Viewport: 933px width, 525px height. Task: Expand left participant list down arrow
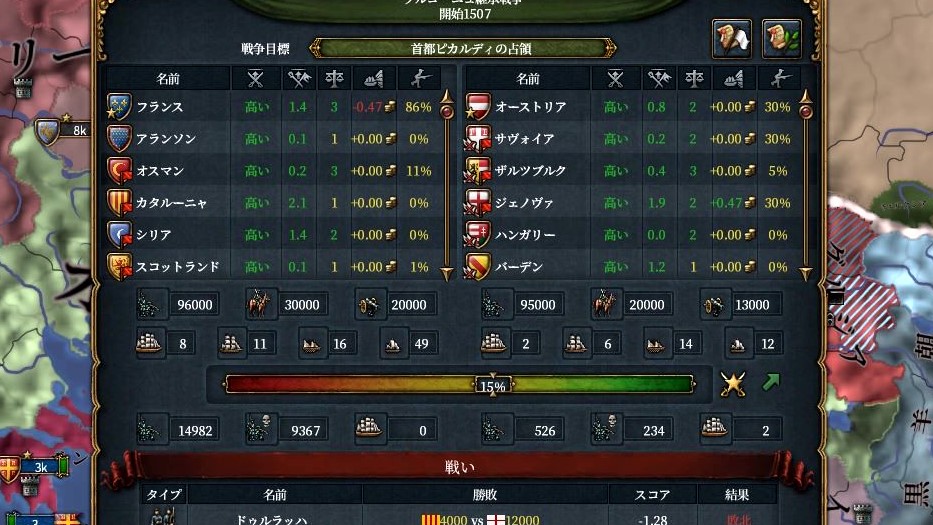pyautogui.click(x=447, y=274)
